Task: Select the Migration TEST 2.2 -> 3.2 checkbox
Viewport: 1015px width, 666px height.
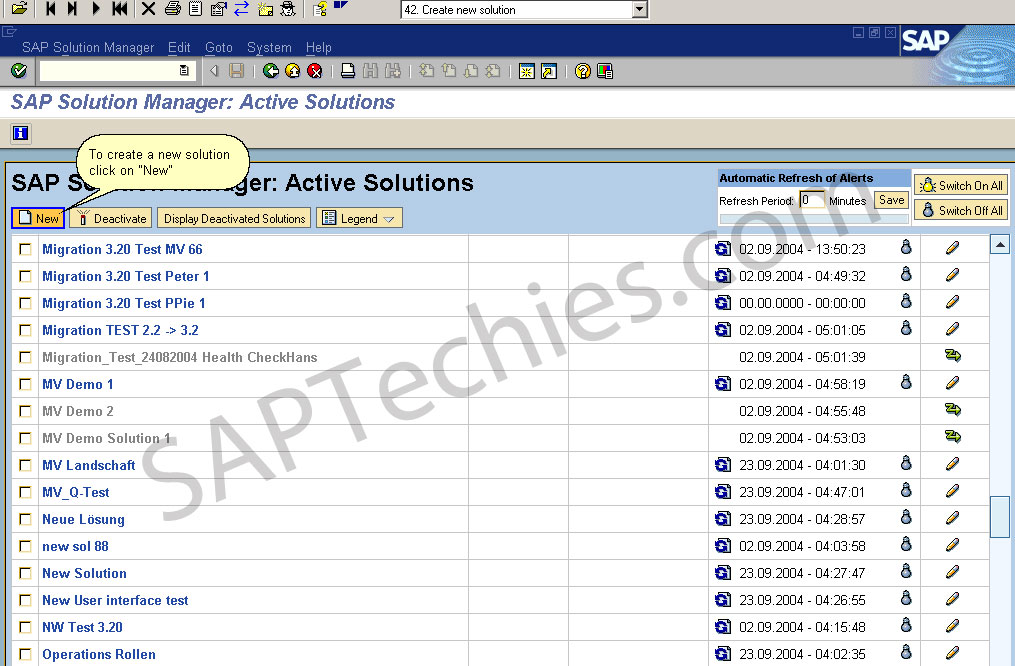Action: (25, 330)
